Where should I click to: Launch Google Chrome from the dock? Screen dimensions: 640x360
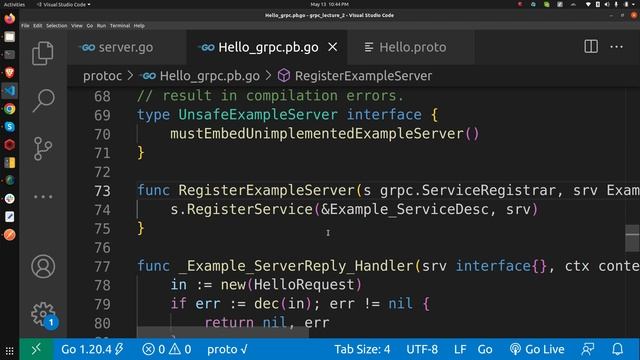(10, 109)
